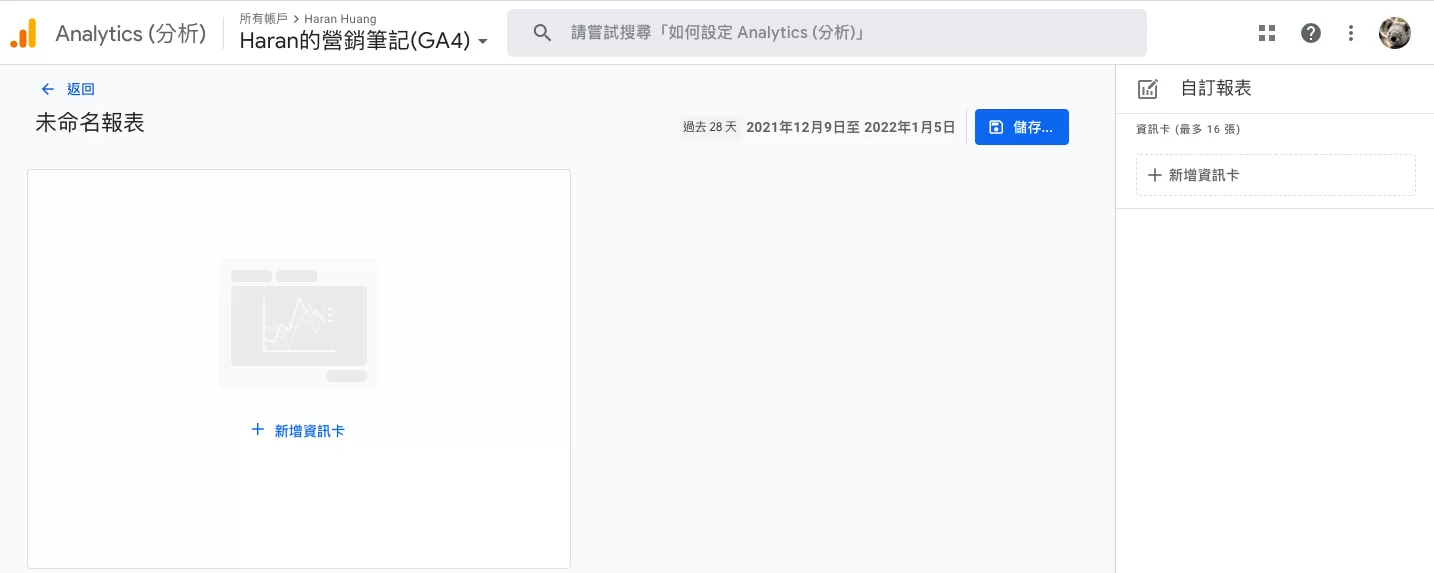This screenshot has width=1434, height=573.
Task: Click the plus icon in the sidebar 新增資訊卡
Action: [1155, 175]
